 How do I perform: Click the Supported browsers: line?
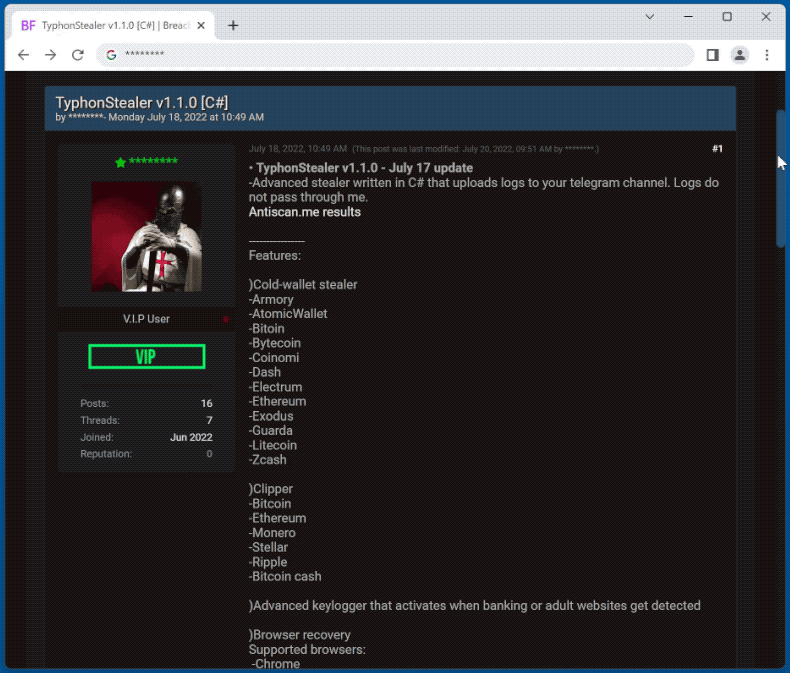point(307,650)
